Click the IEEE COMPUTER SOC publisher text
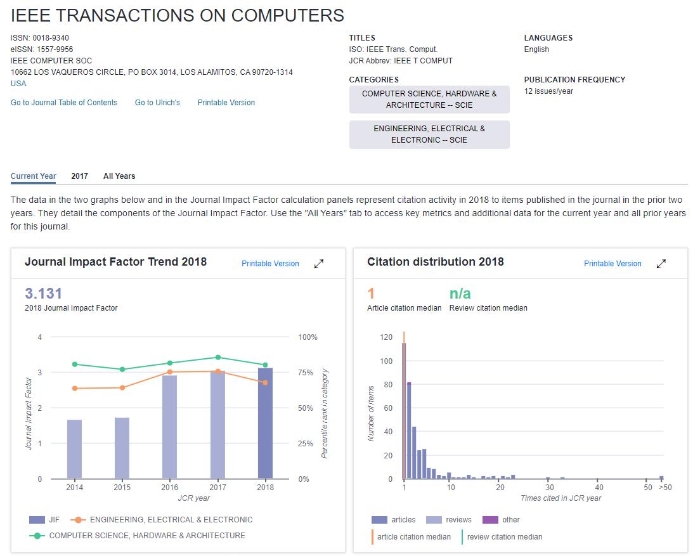This screenshot has width=700, height=556. 51,61
